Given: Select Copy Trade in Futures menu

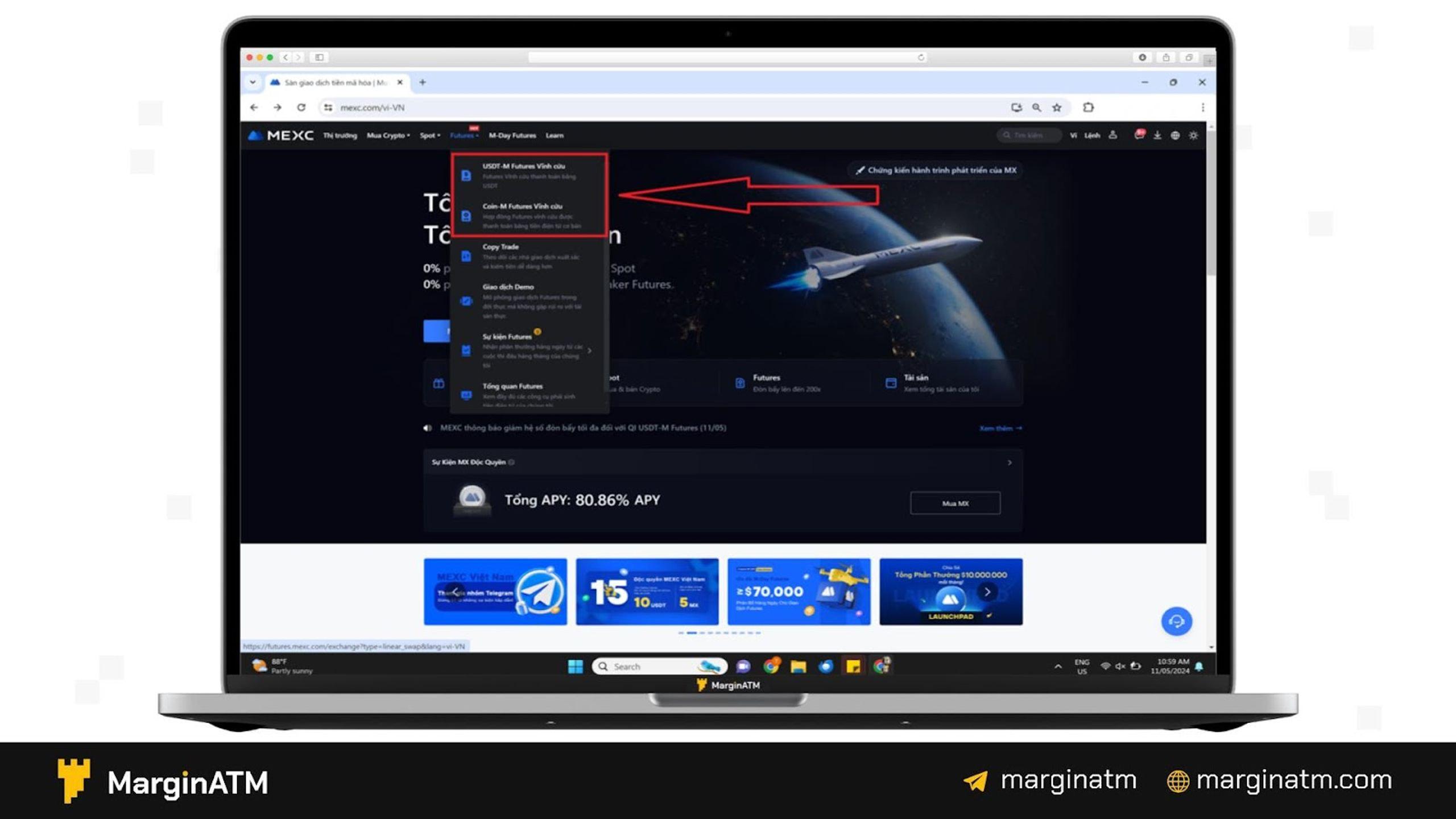Looking at the screenshot, I should 530,256.
